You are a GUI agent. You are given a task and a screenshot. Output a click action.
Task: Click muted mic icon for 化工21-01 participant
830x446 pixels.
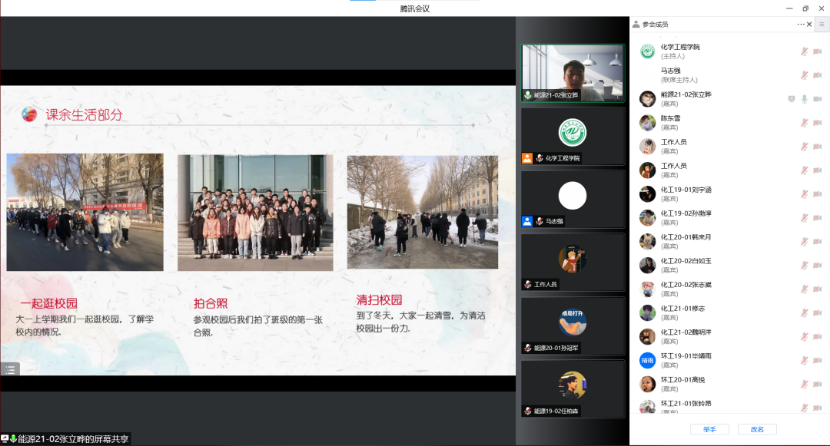(x=804, y=313)
